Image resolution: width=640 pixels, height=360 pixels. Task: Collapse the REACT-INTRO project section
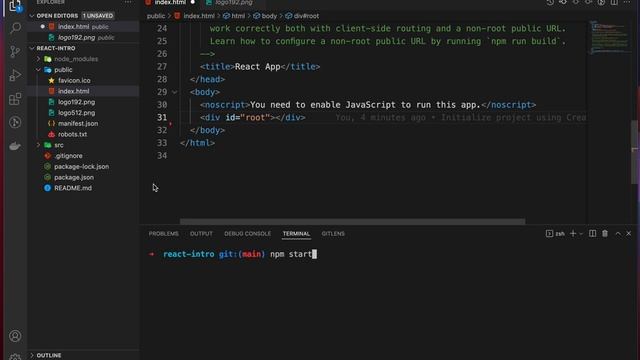pyautogui.click(x=32, y=48)
